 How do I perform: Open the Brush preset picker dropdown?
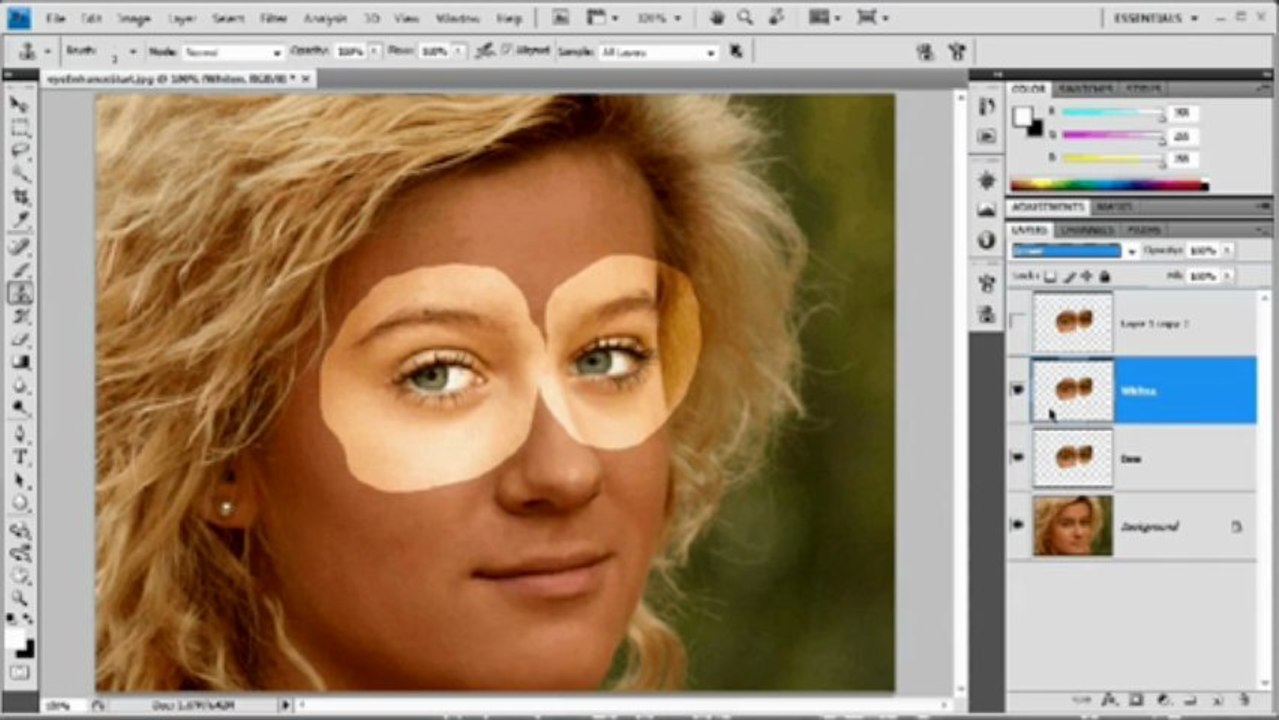point(133,51)
